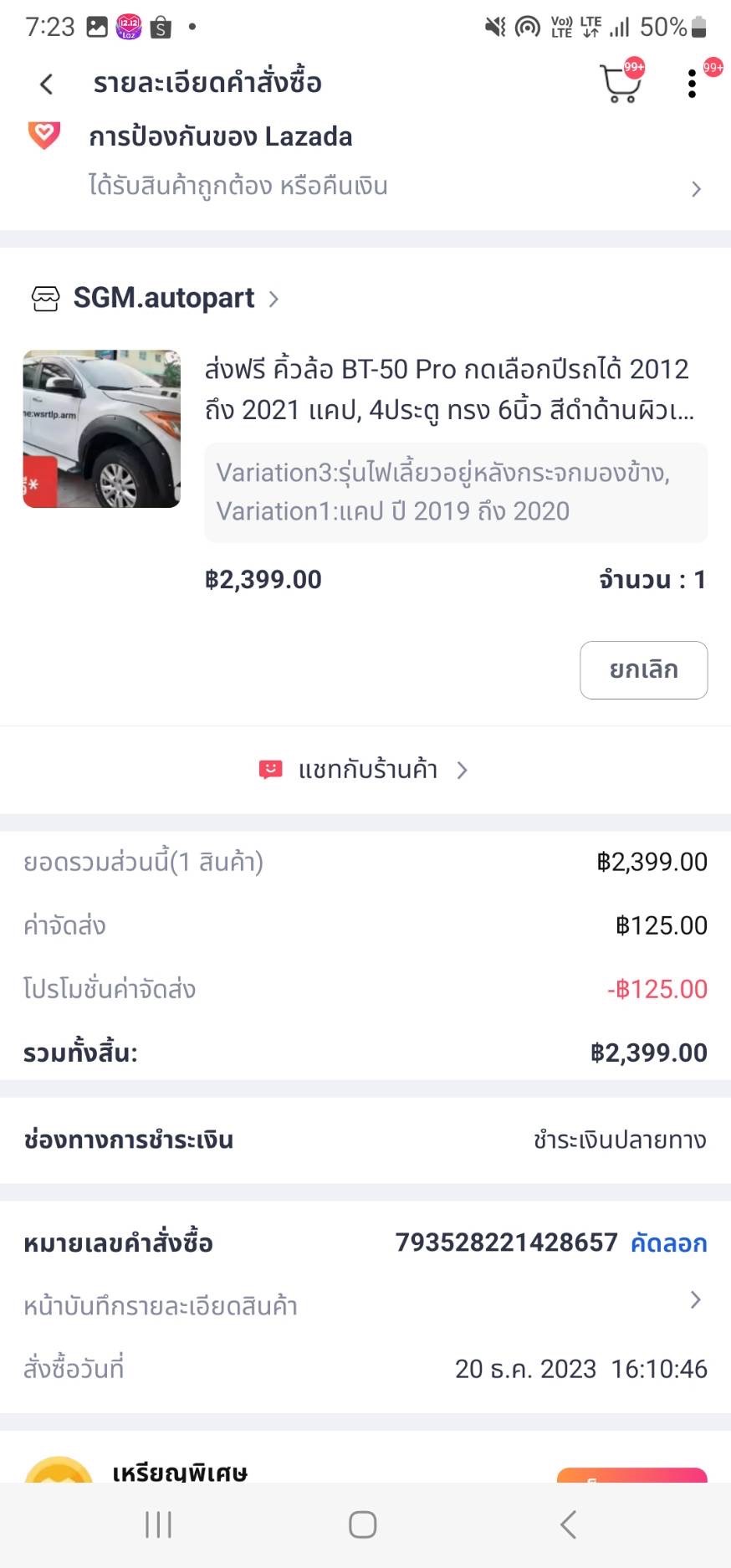Tap the SGM.autopart shop name
This screenshot has width=731, height=1568.
(x=164, y=299)
